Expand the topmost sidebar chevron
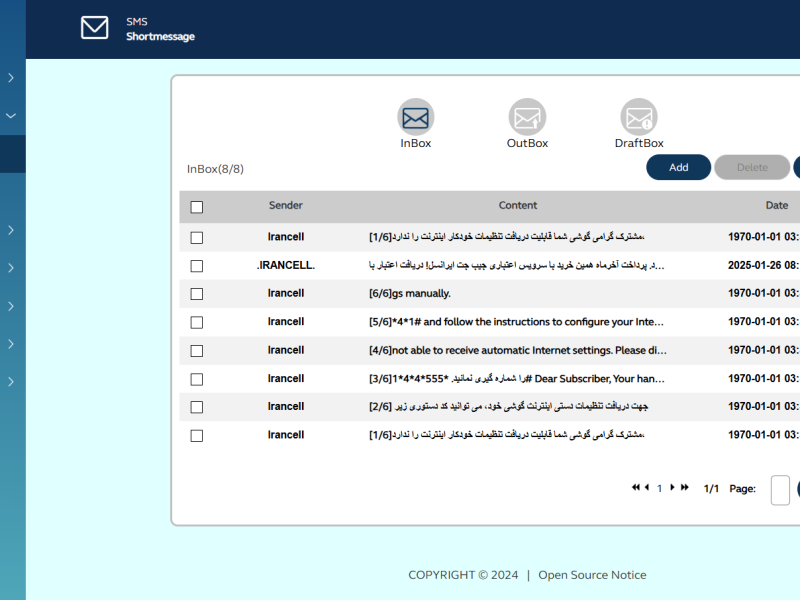 [11, 78]
